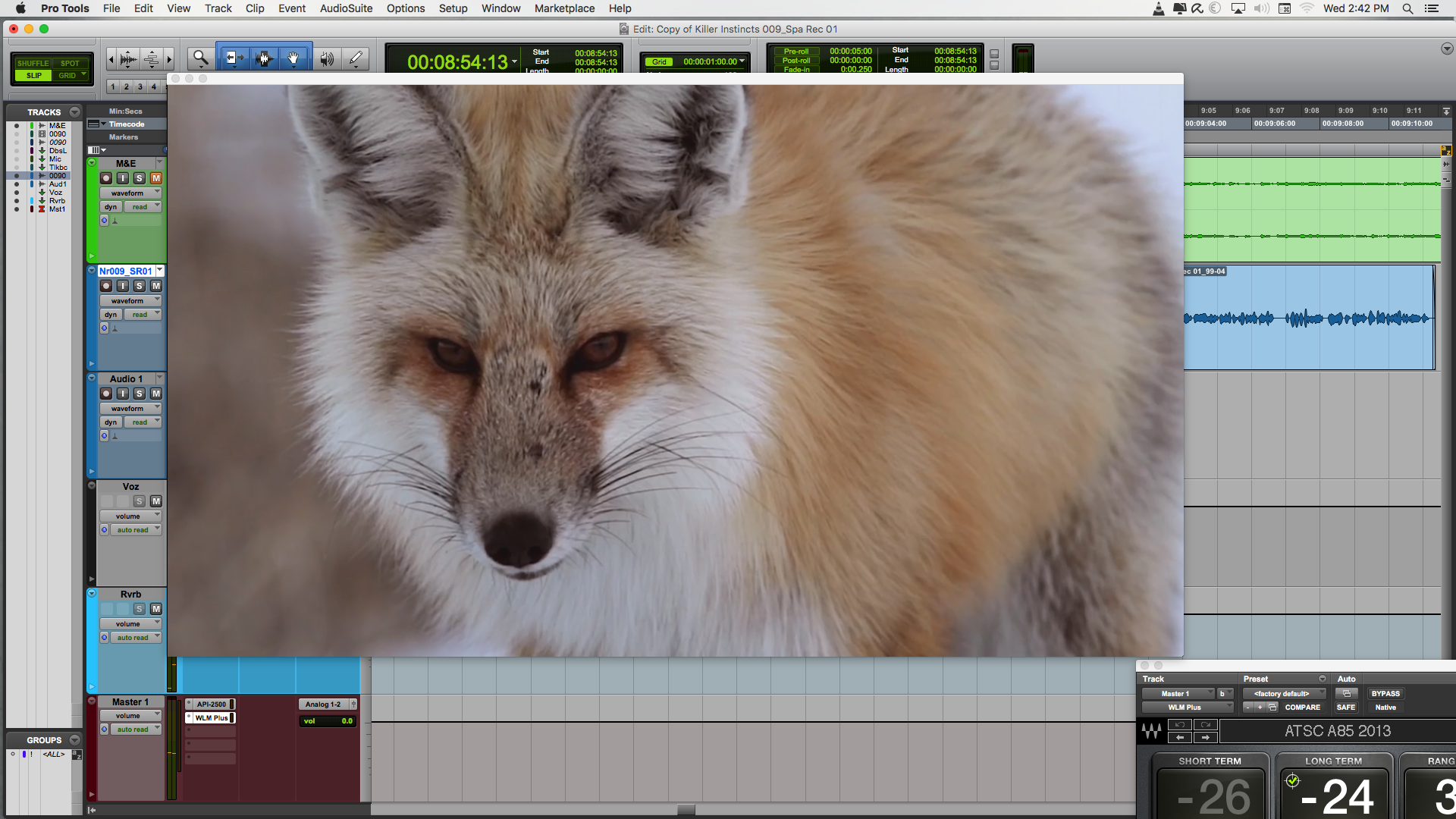The image size is (1456, 819).
Task: Click Master 1 vol 0.0 field
Action: 328,721
